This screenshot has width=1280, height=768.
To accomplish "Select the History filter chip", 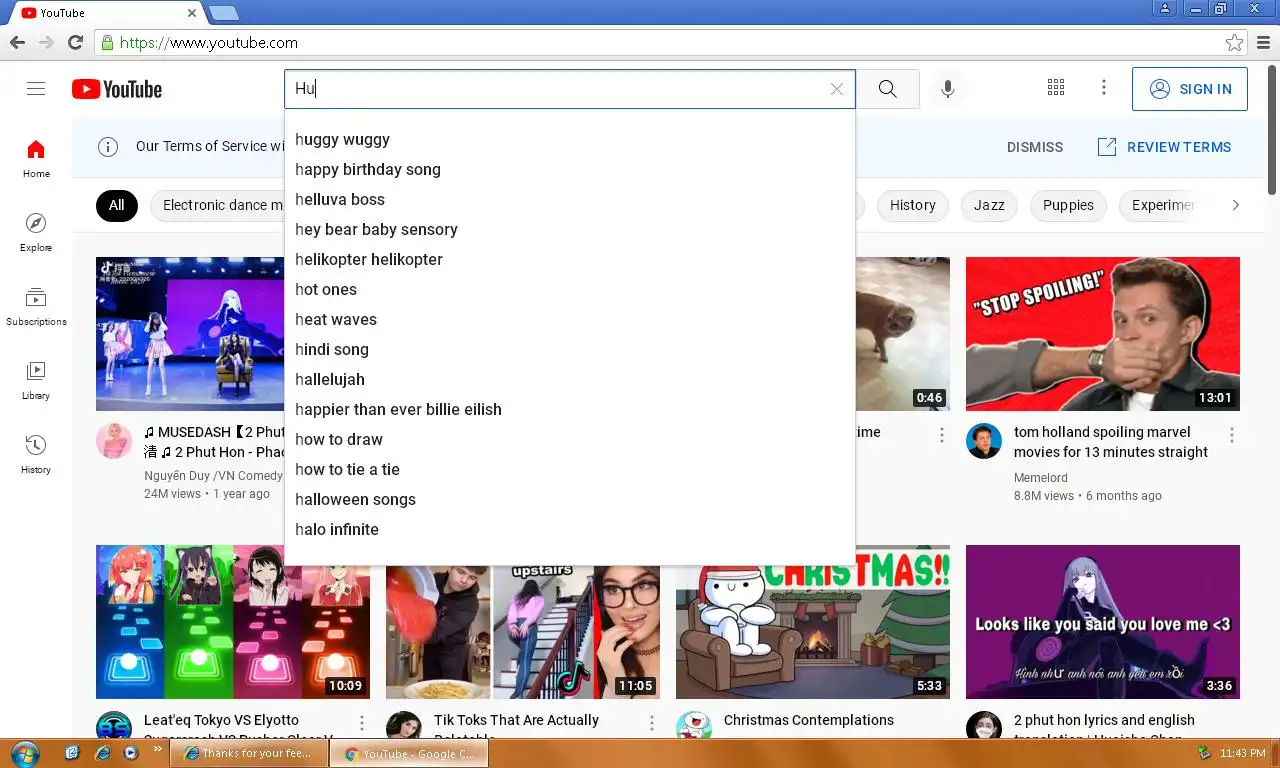I will click(913, 205).
